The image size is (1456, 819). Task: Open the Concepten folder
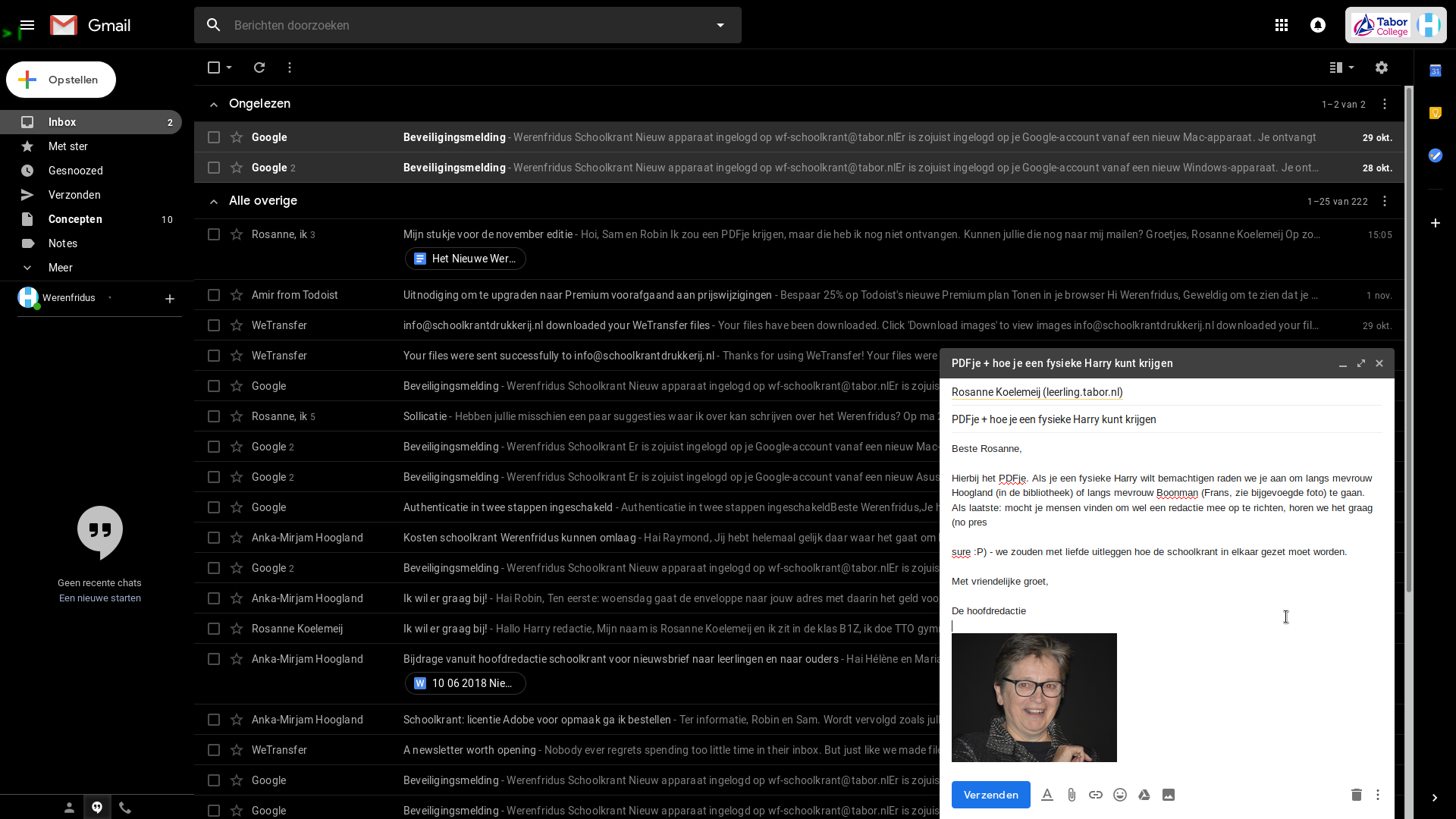click(x=75, y=219)
